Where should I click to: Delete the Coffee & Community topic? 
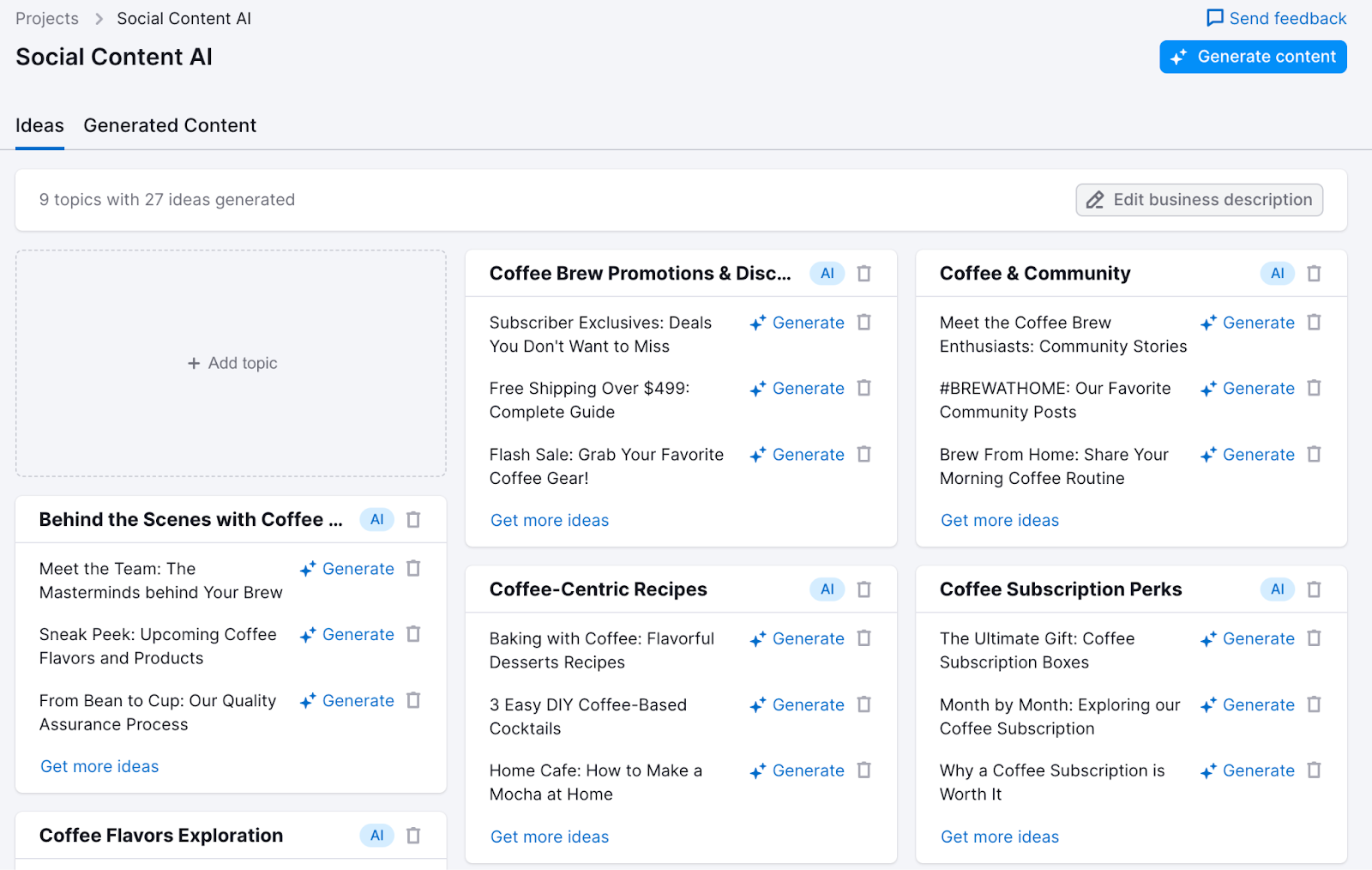tap(1314, 273)
